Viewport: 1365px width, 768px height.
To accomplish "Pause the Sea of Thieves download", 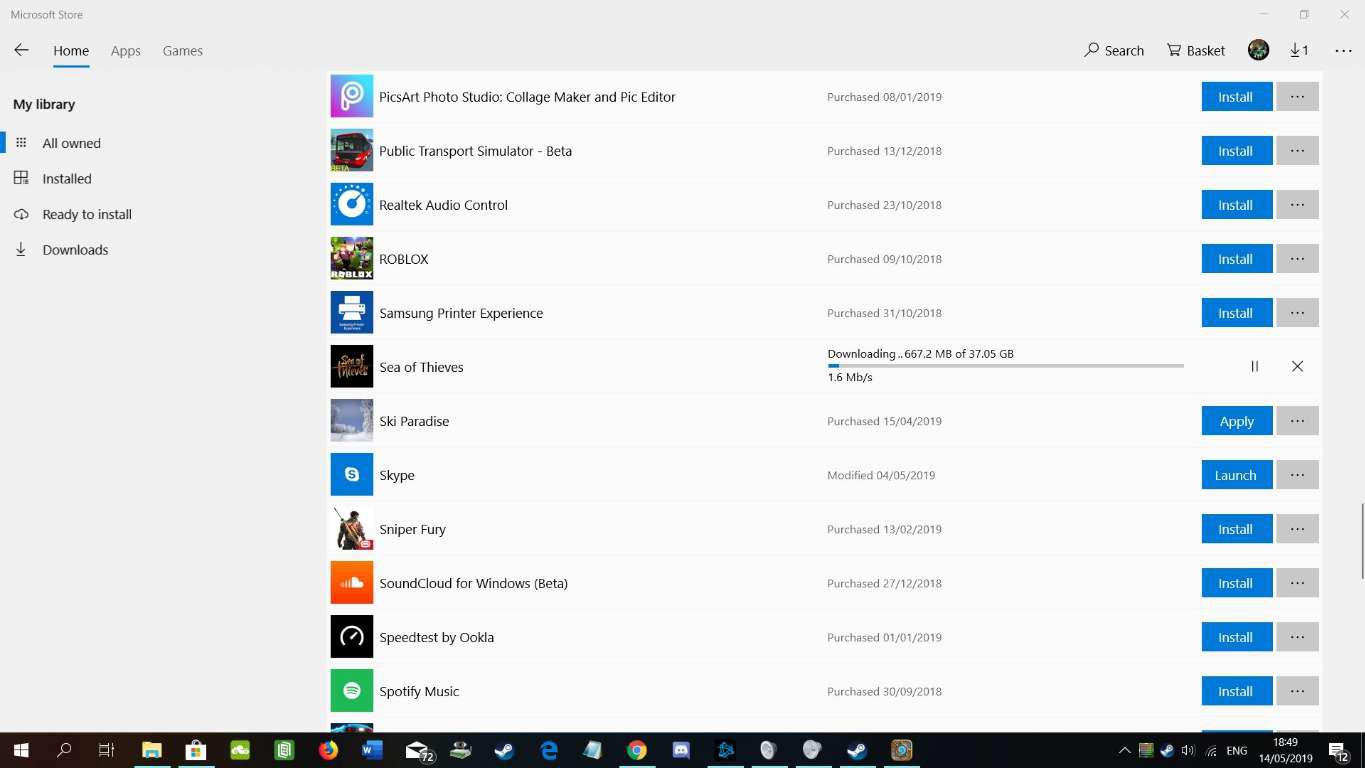I will pyautogui.click(x=1254, y=366).
